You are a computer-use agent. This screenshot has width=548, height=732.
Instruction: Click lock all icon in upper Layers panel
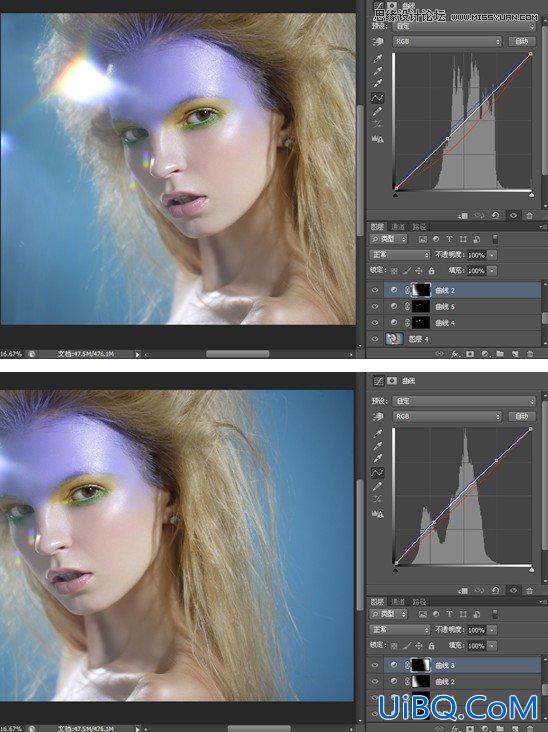(431, 271)
